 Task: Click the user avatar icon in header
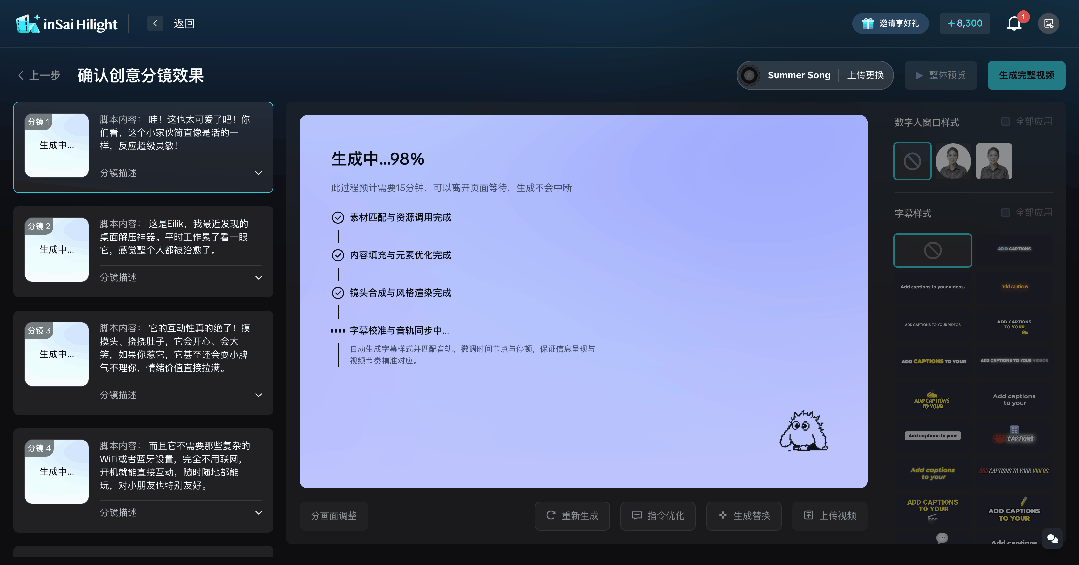point(1048,23)
